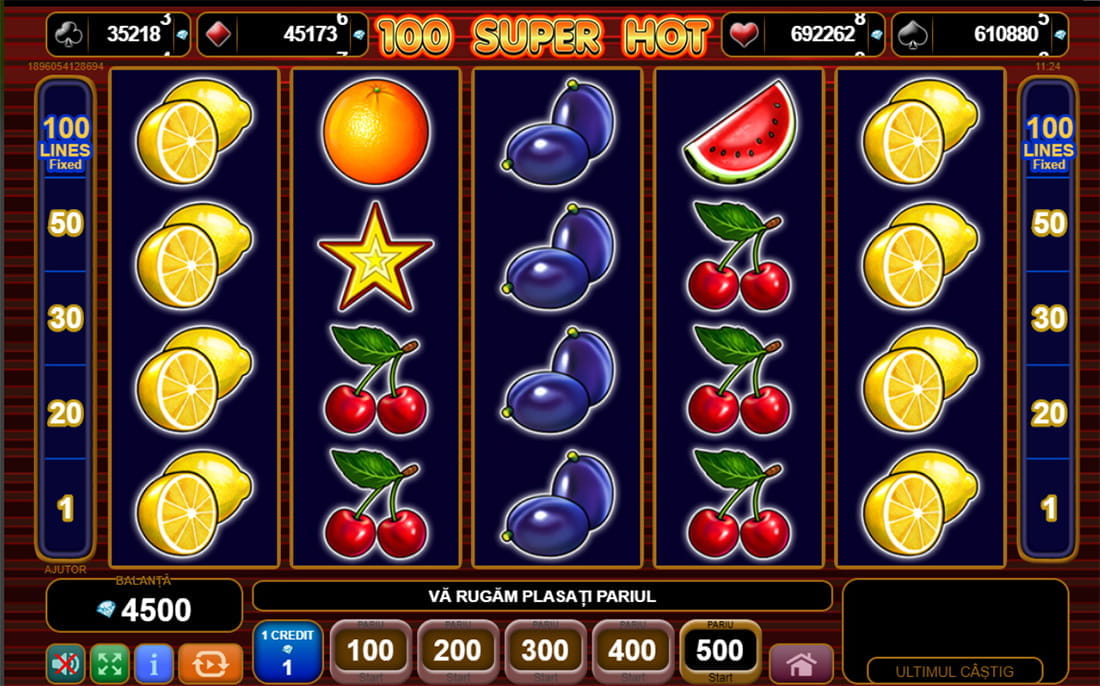Screen dimensions: 1100x686
Task: Open the blue info paytable icon
Action: coord(154,663)
